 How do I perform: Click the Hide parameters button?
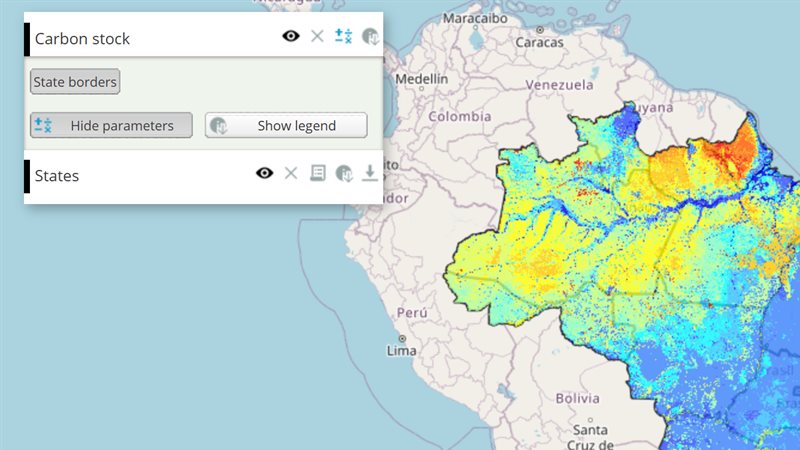(111, 126)
